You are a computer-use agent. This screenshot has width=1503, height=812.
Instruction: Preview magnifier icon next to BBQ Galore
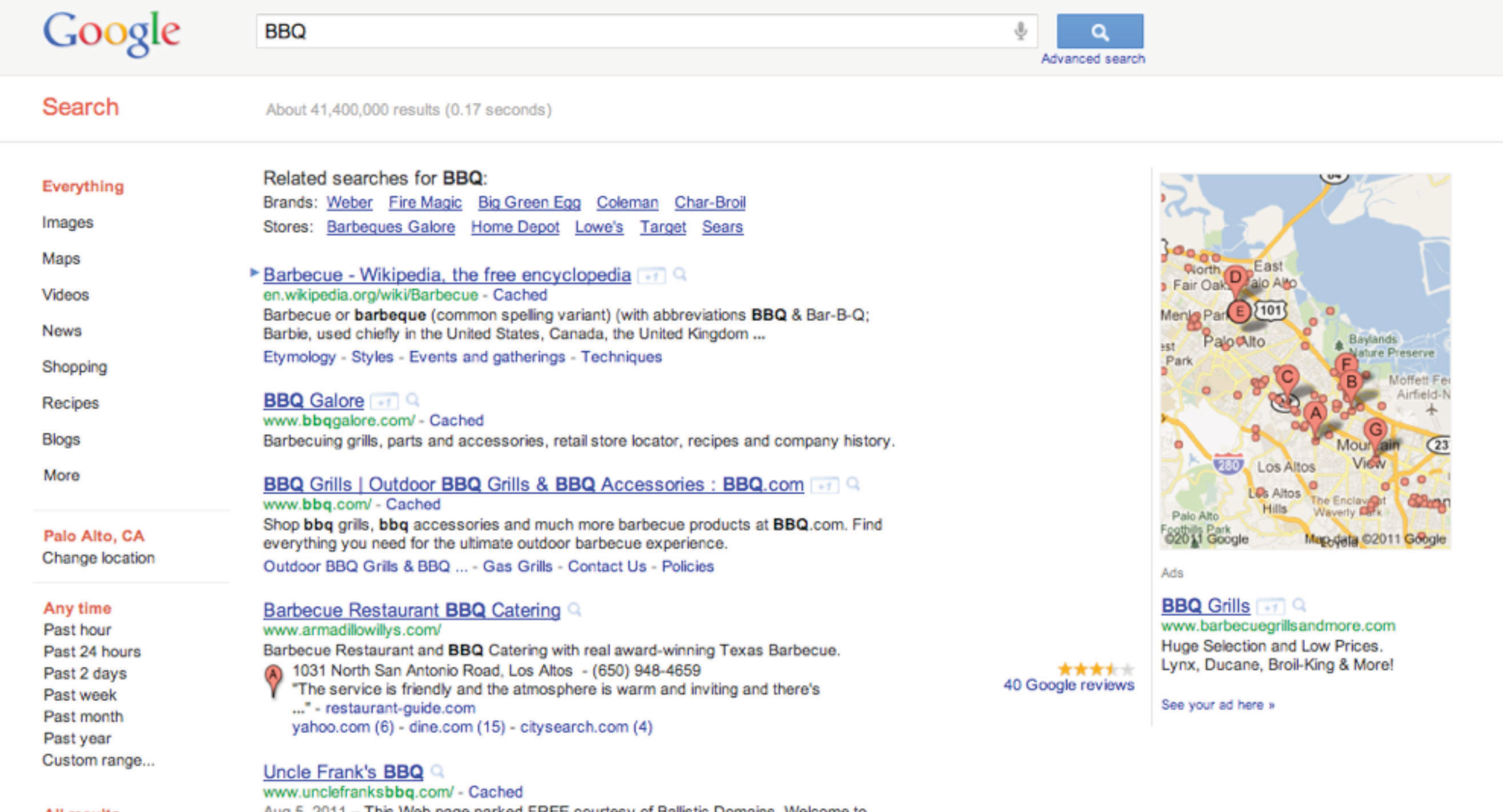coord(412,400)
